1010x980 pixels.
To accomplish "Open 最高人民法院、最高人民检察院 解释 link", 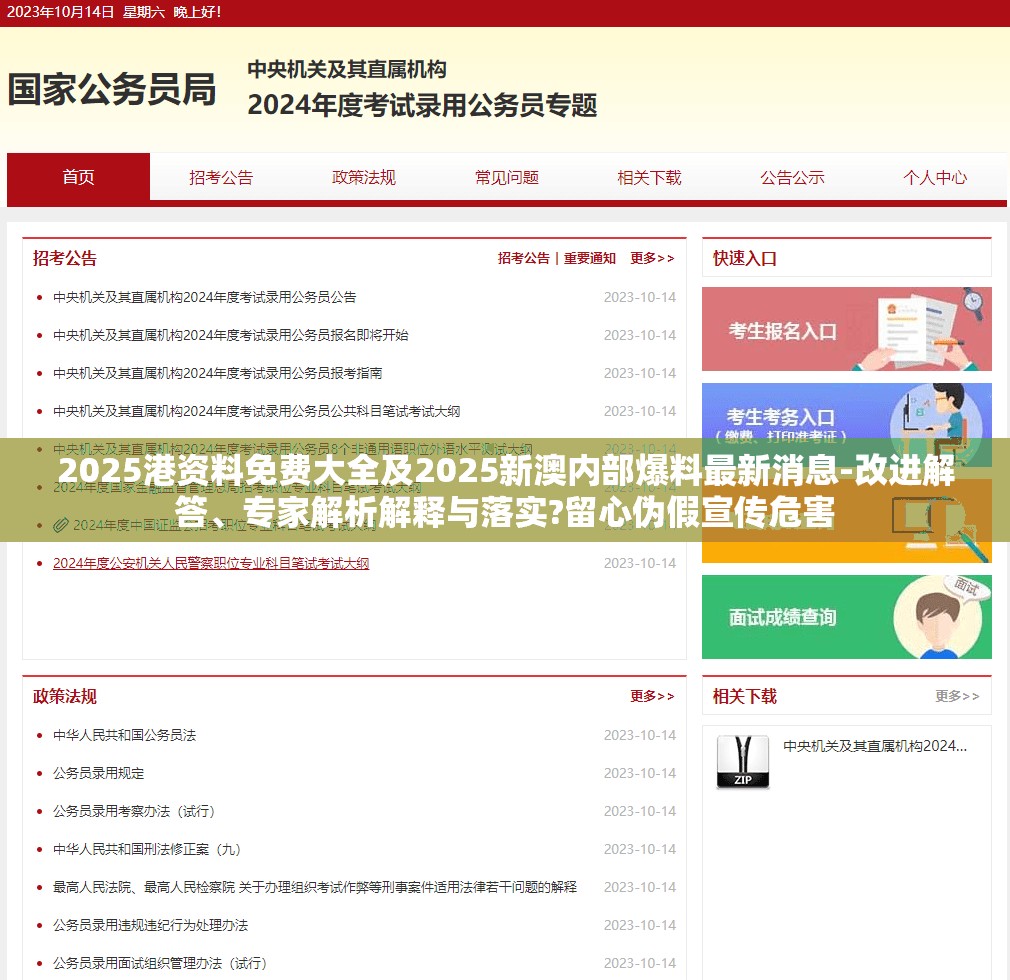I will [315, 887].
